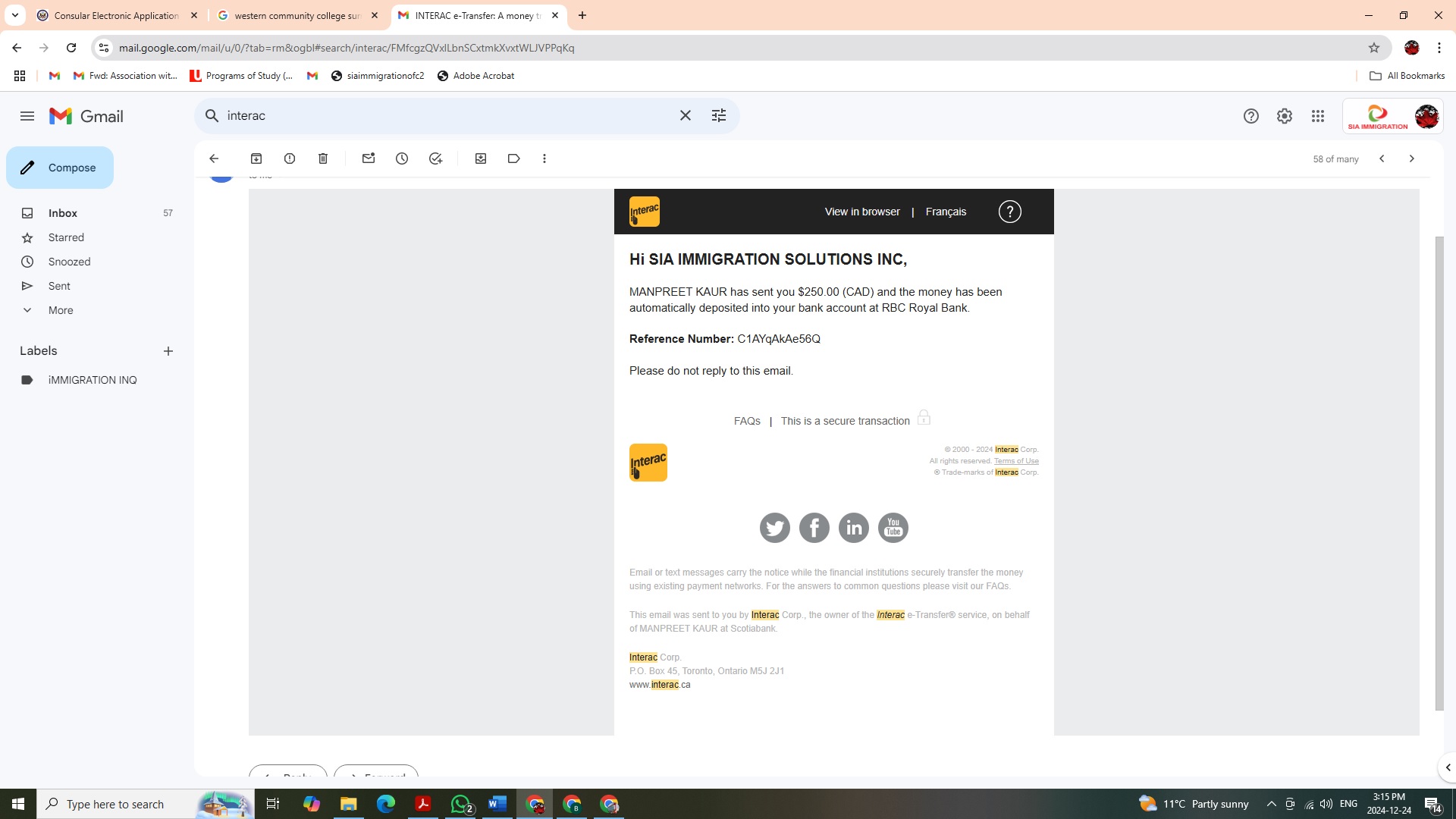
Task: Open Interac LinkedIn page icon
Action: click(x=854, y=528)
